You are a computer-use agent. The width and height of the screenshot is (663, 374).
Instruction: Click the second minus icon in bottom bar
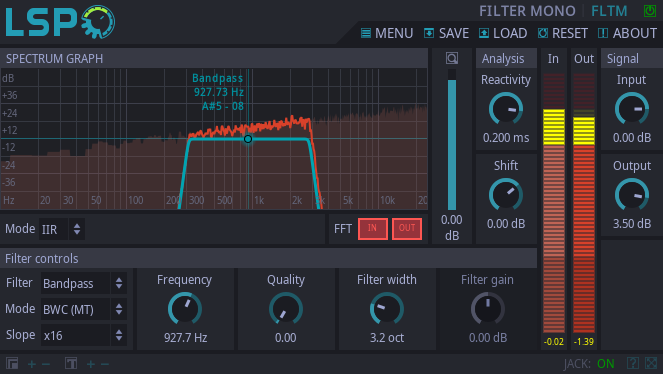(x=105, y=363)
